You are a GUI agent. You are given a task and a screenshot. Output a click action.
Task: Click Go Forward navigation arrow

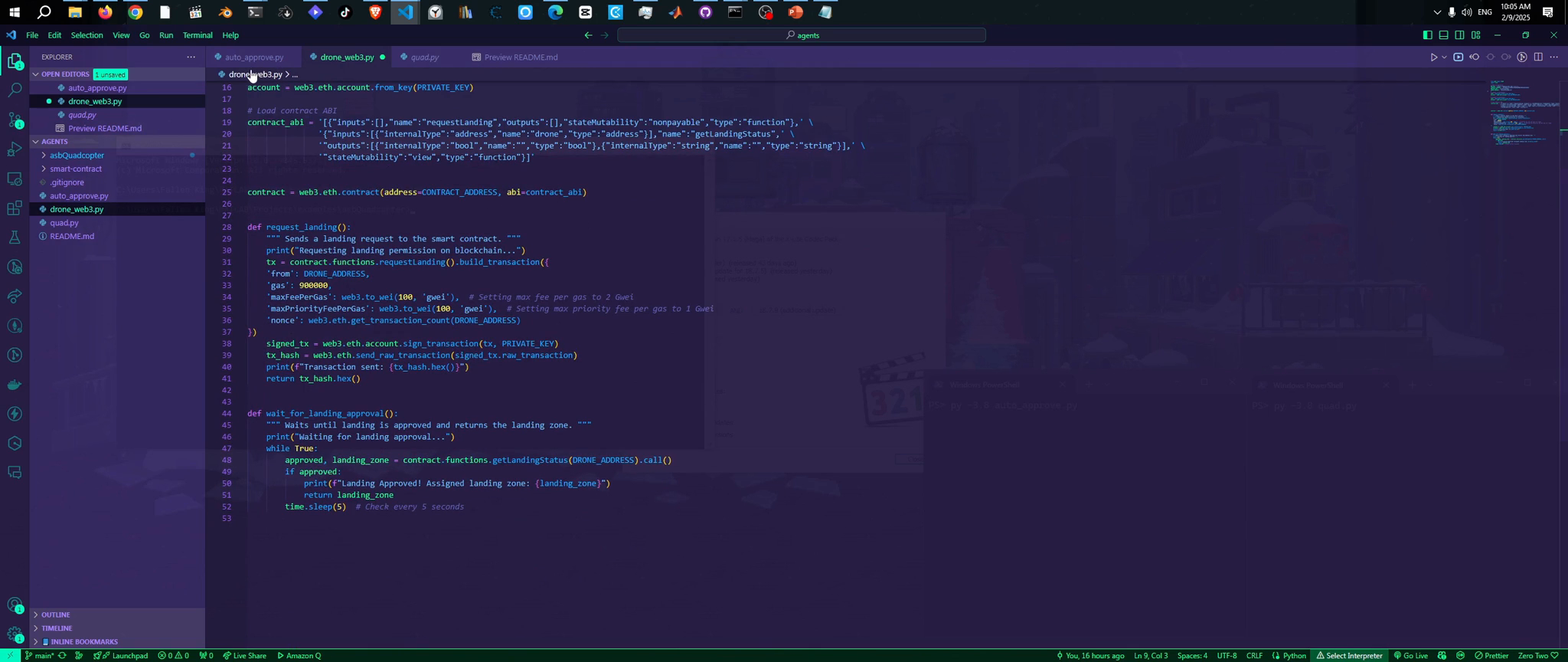(x=605, y=35)
